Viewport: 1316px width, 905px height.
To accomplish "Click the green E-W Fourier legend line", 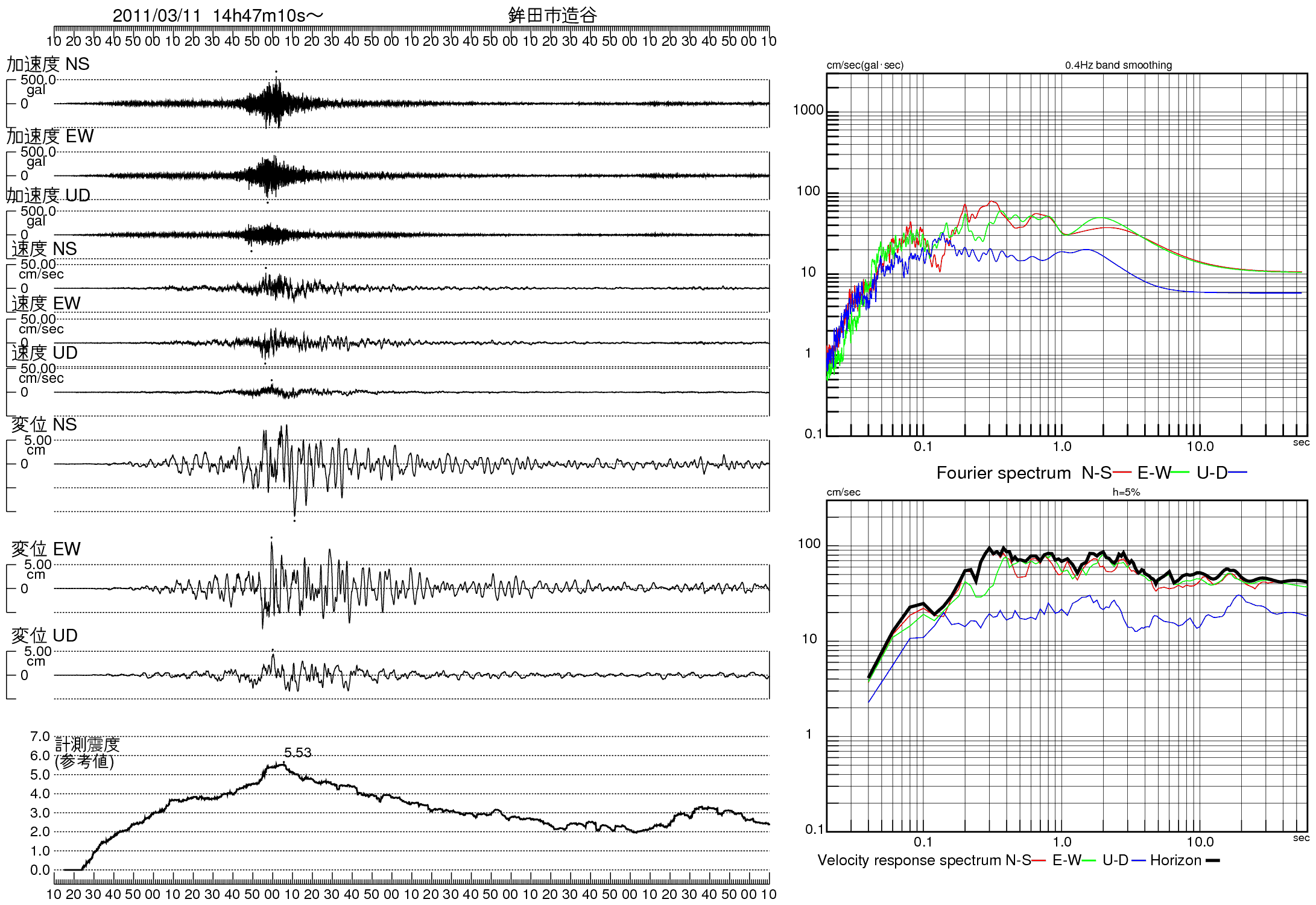I will [x=1180, y=472].
